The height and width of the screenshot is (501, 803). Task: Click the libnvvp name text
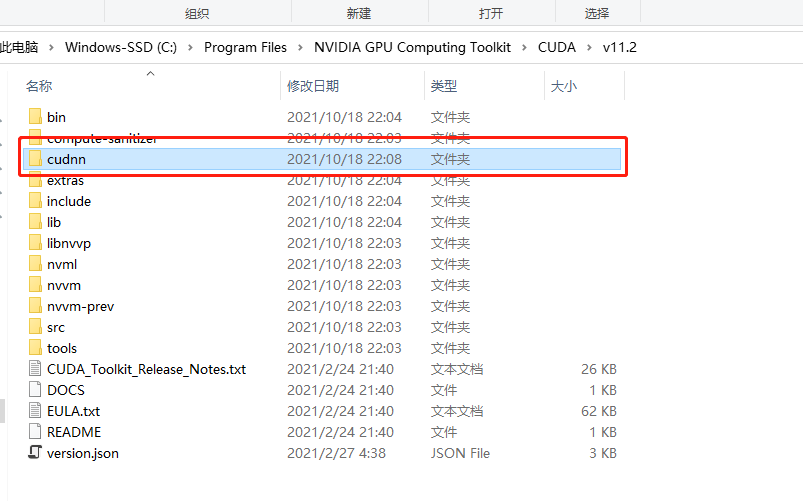pos(69,243)
